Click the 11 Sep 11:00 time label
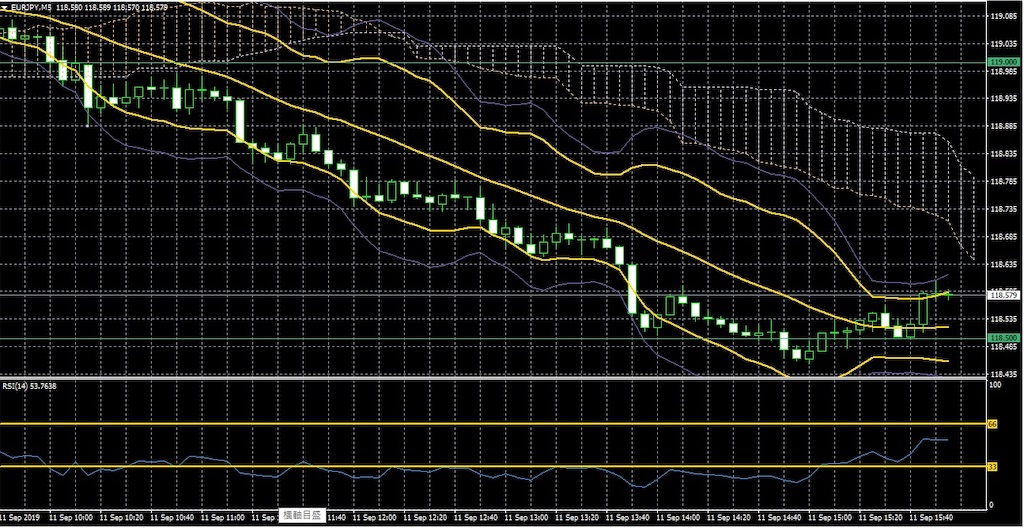The height and width of the screenshot is (528, 1024). pyautogui.click(x=223, y=517)
